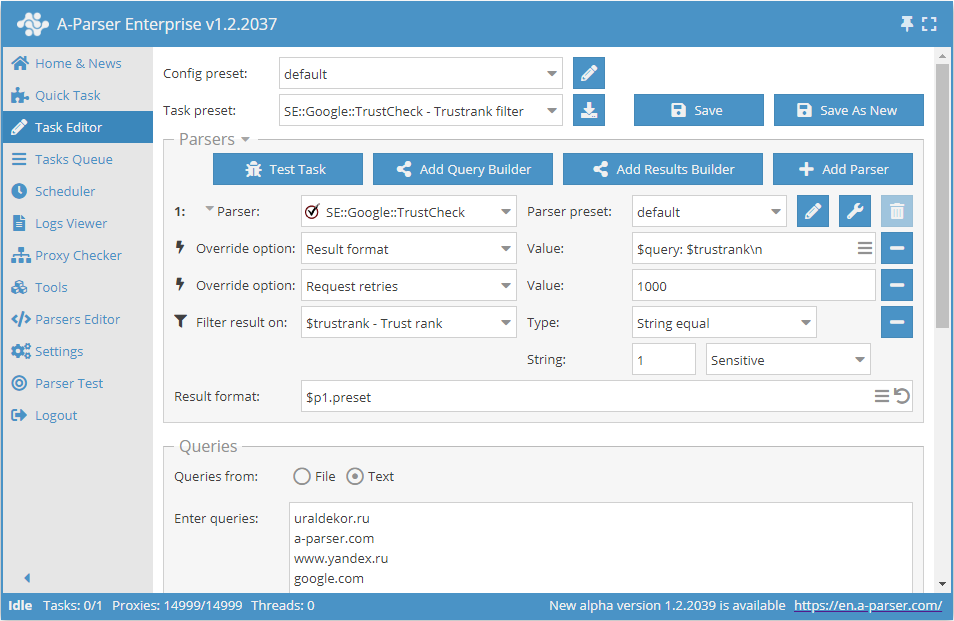954x621 pixels.
Task: Click the trash icon to delete parser
Action: (897, 212)
